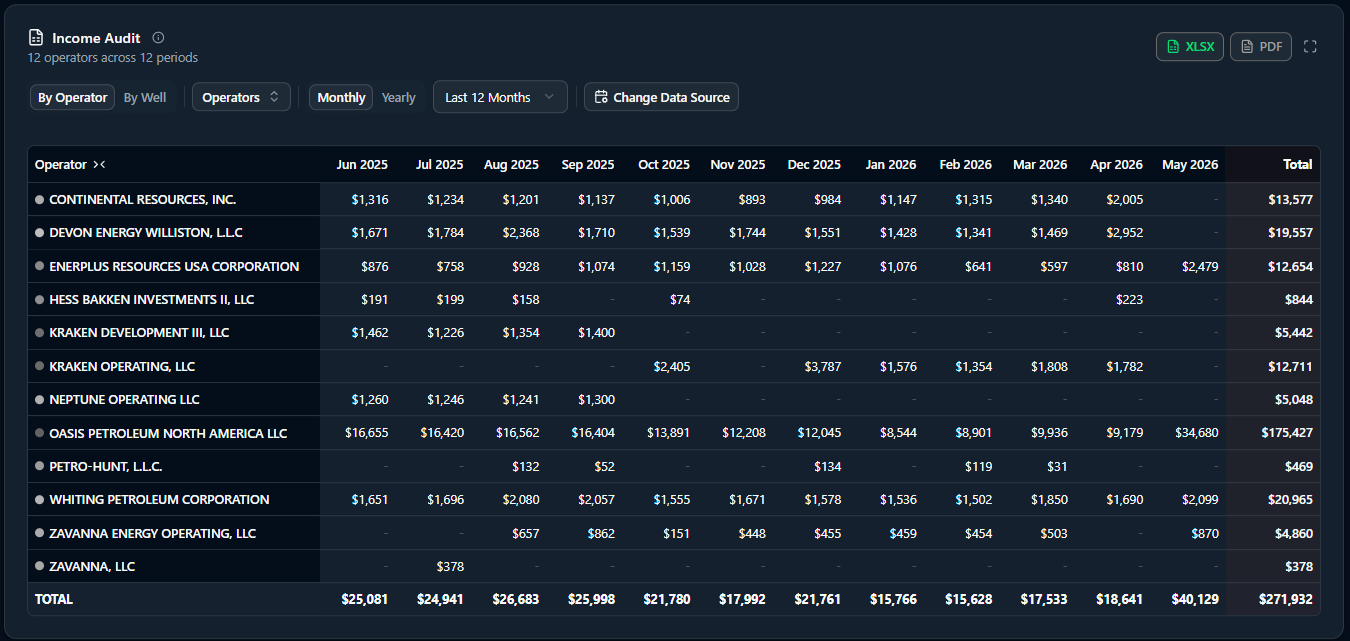
Task: Open the Last 12 Months dropdown
Action: pos(500,97)
